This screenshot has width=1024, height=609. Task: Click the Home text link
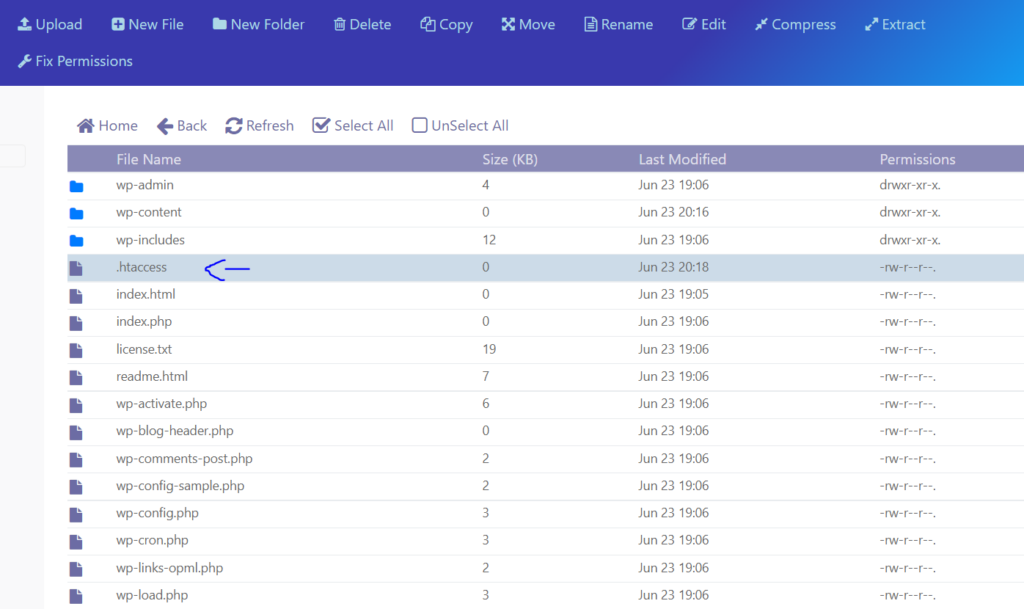point(118,125)
